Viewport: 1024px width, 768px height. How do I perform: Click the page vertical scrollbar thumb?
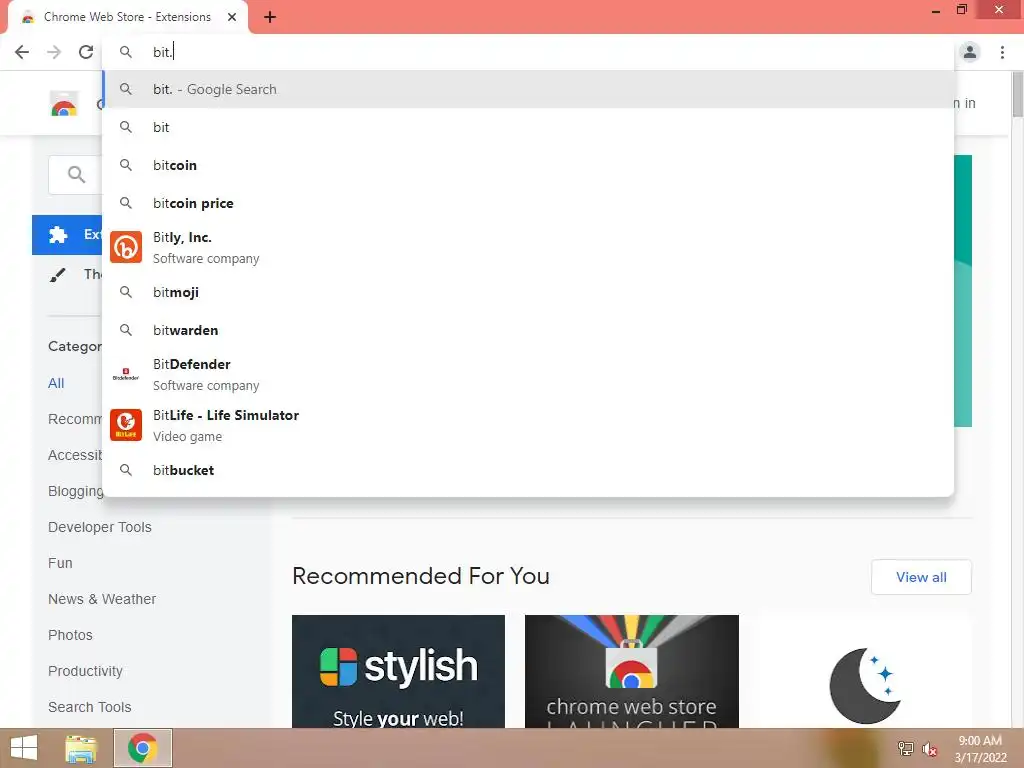point(1017,95)
